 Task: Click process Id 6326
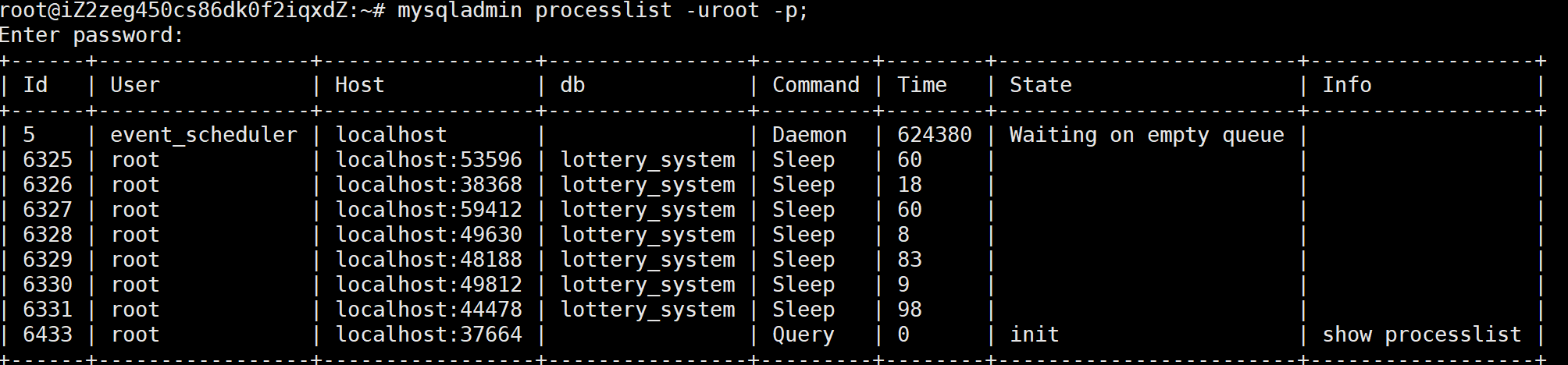(x=48, y=185)
